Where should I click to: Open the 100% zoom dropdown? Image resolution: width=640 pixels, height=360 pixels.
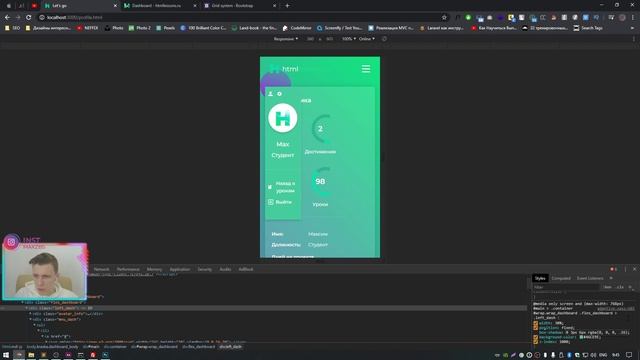tap(349, 39)
